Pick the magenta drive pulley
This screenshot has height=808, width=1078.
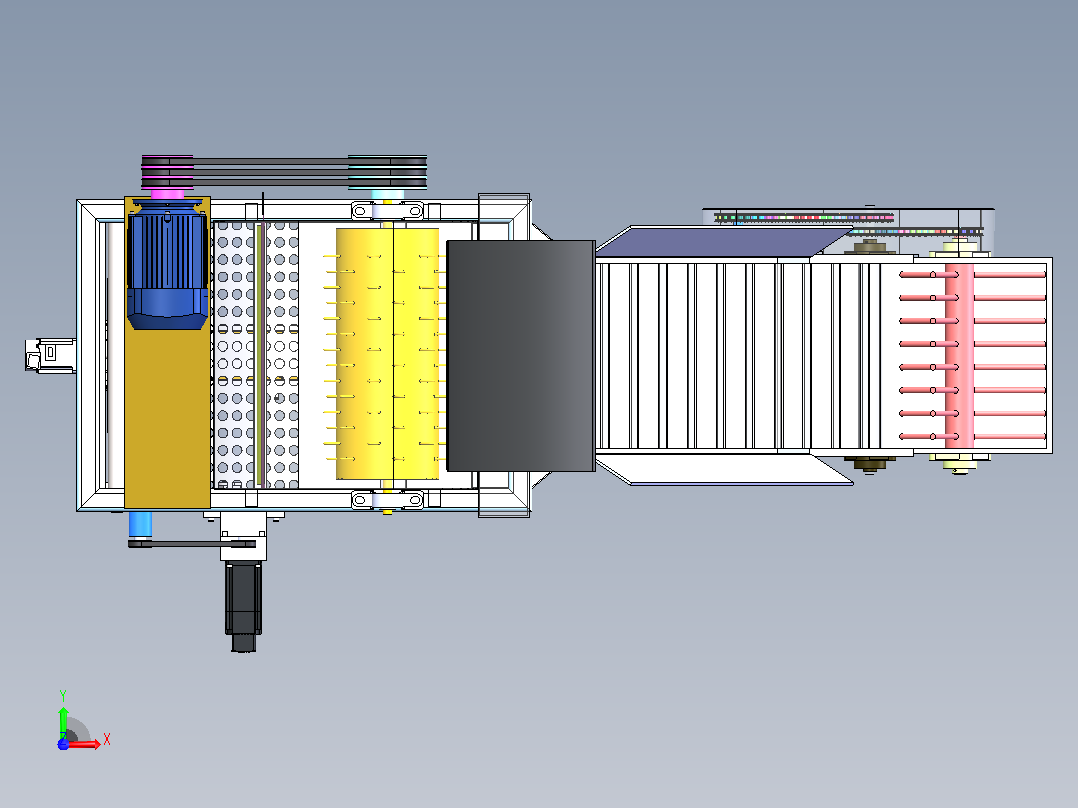(167, 173)
